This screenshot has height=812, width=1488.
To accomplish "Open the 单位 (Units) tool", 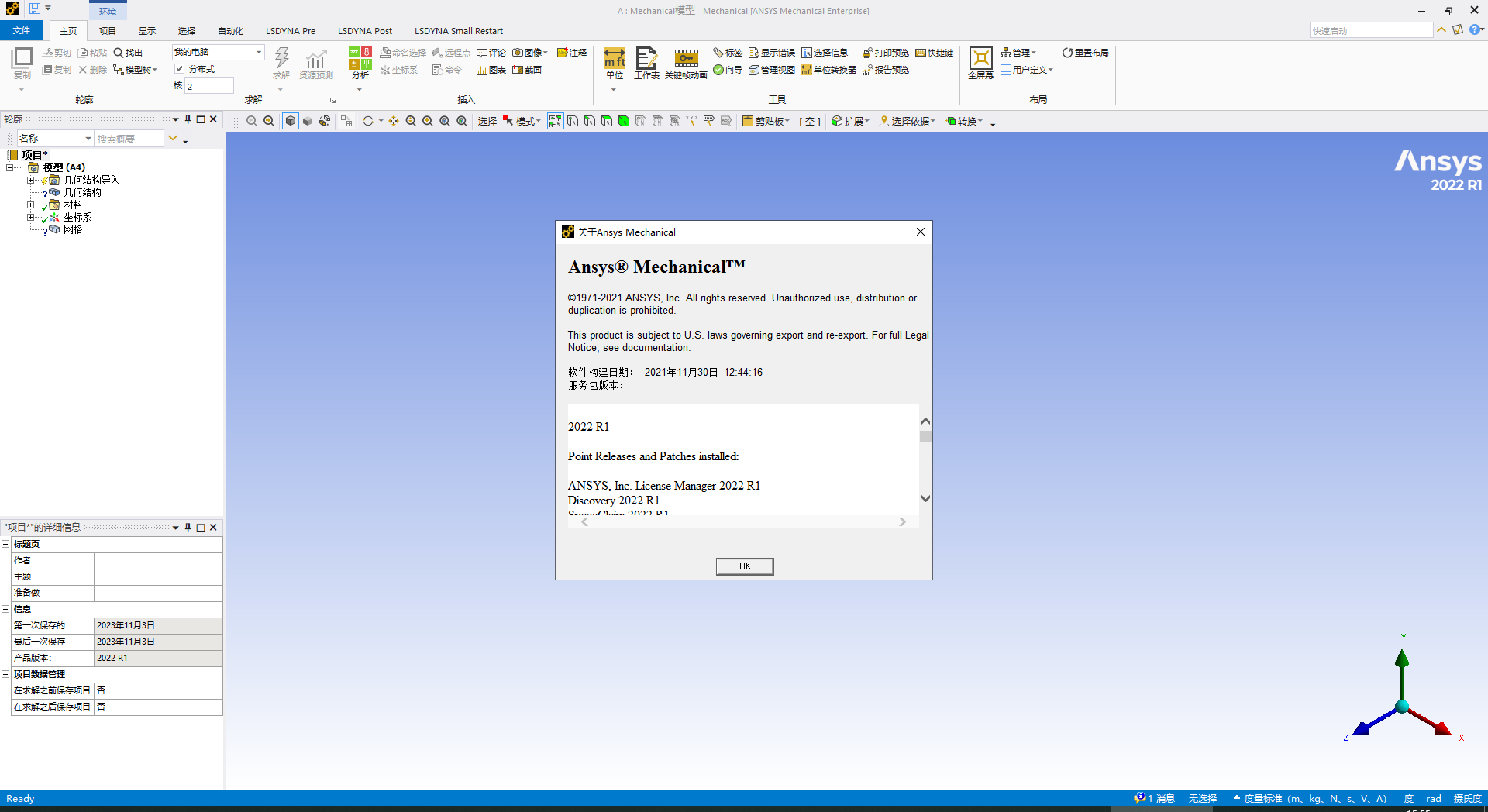I will (615, 63).
